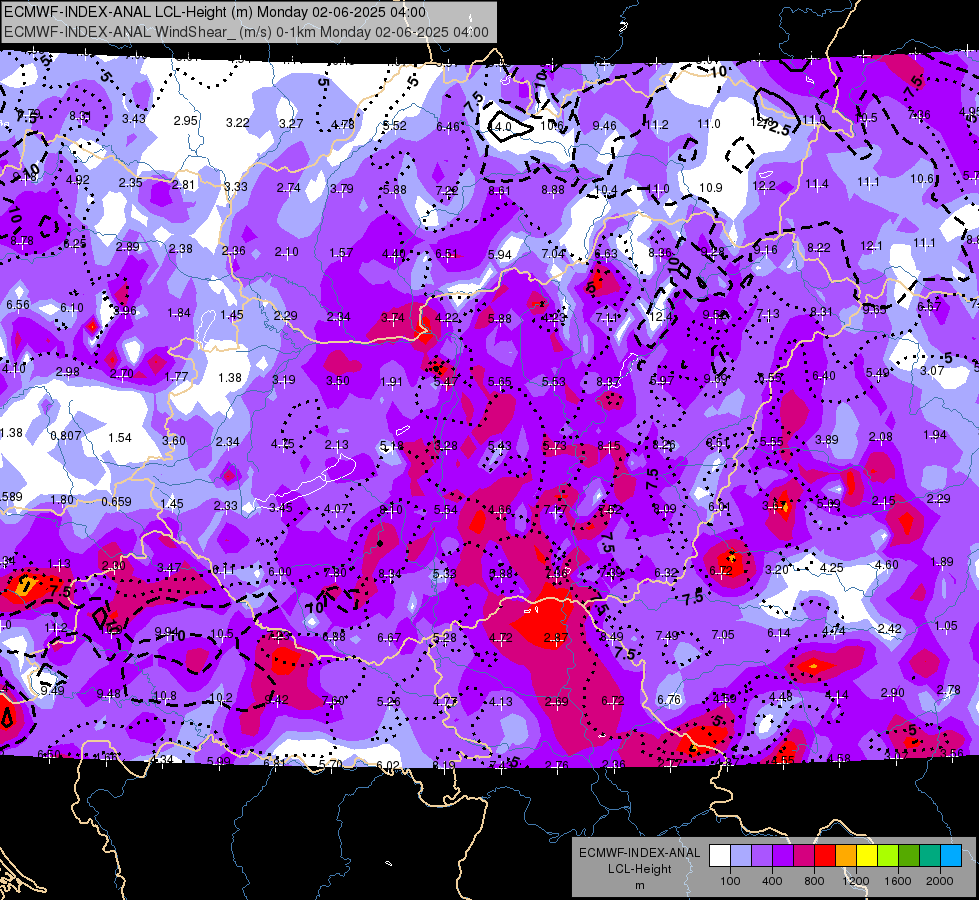Click the sky blue legend swatch after 2000
979x900 pixels.
pos(951,856)
